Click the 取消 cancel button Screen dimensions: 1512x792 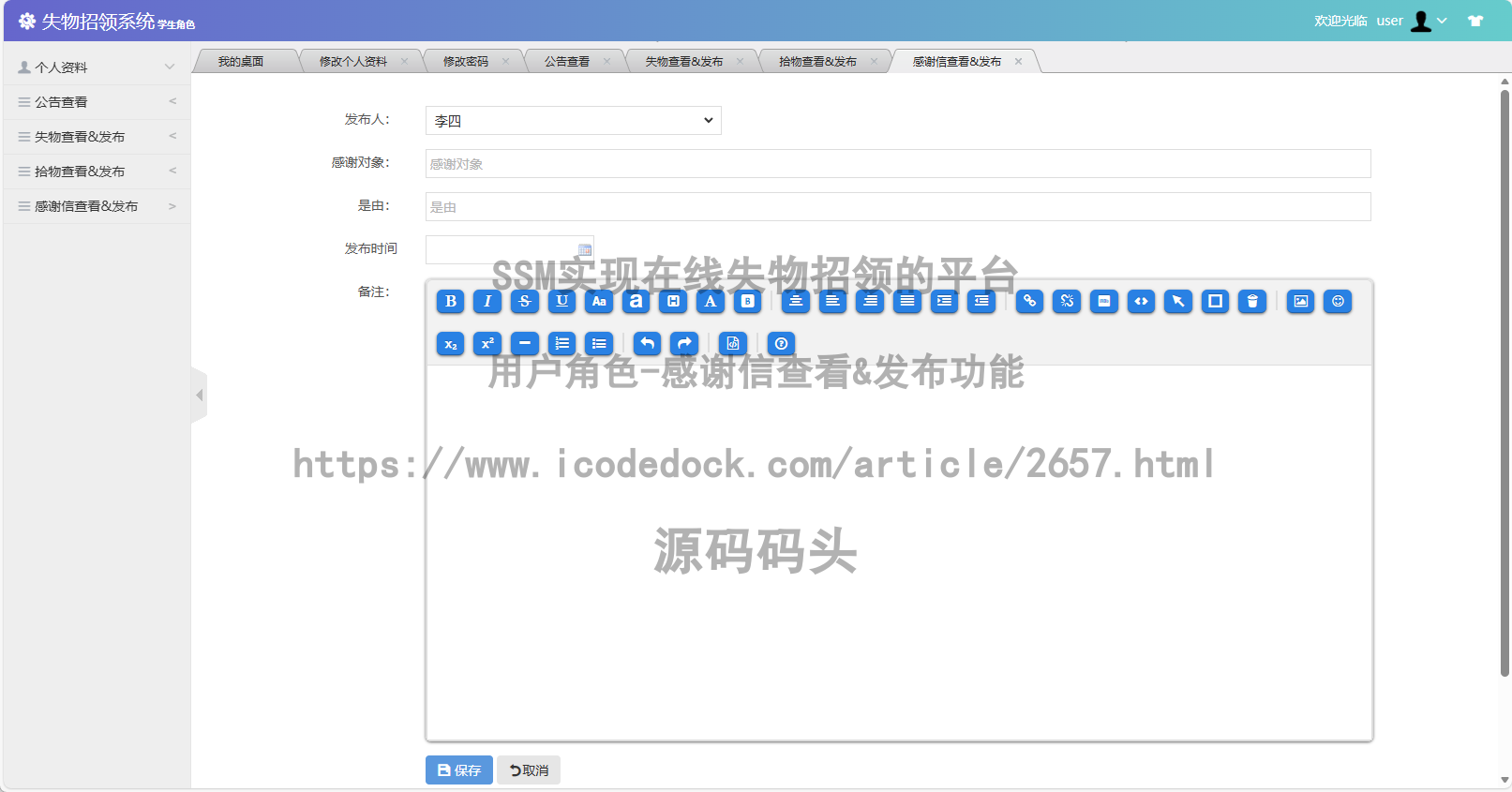coord(529,770)
